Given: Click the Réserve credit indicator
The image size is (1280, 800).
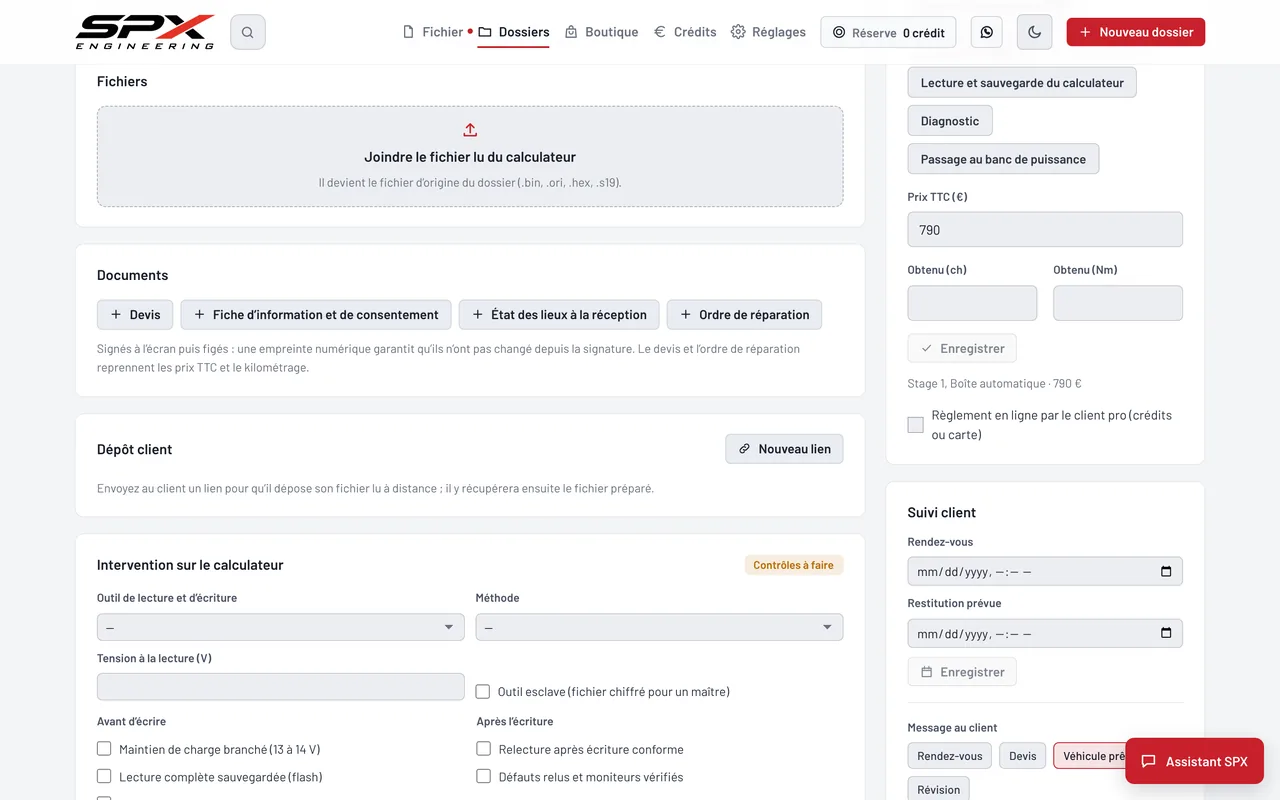Looking at the screenshot, I should pos(888,32).
